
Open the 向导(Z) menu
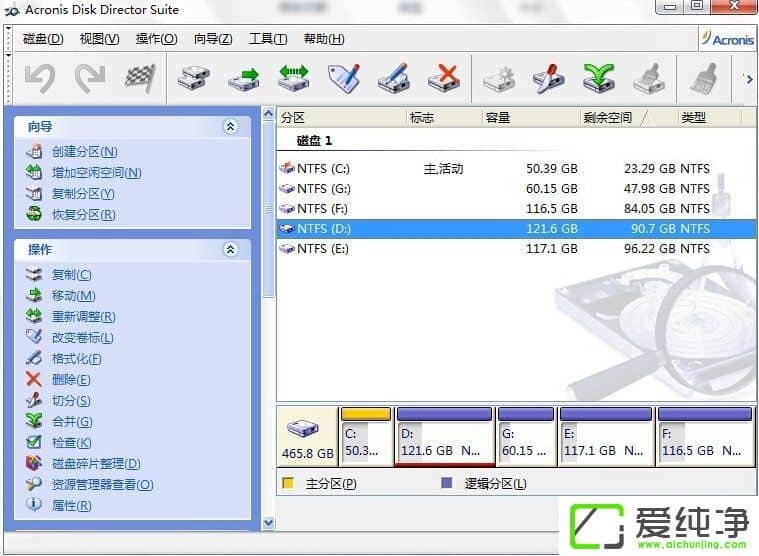pos(213,39)
